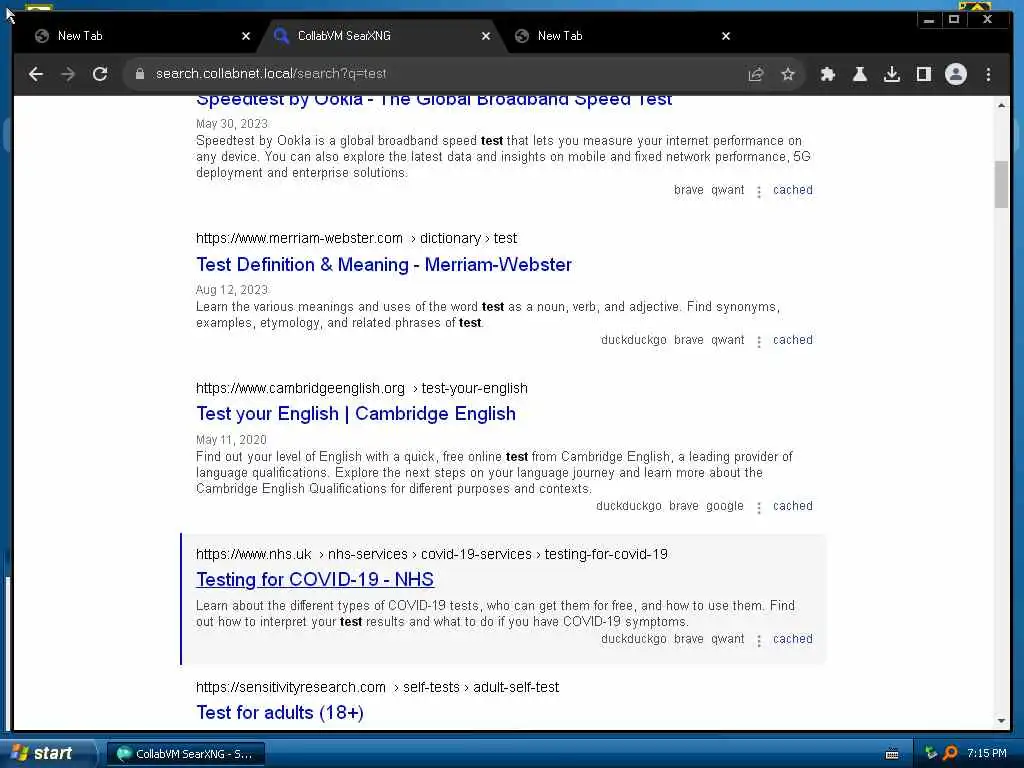1024x768 pixels.
Task: Click the share page icon
Action: coord(756,74)
